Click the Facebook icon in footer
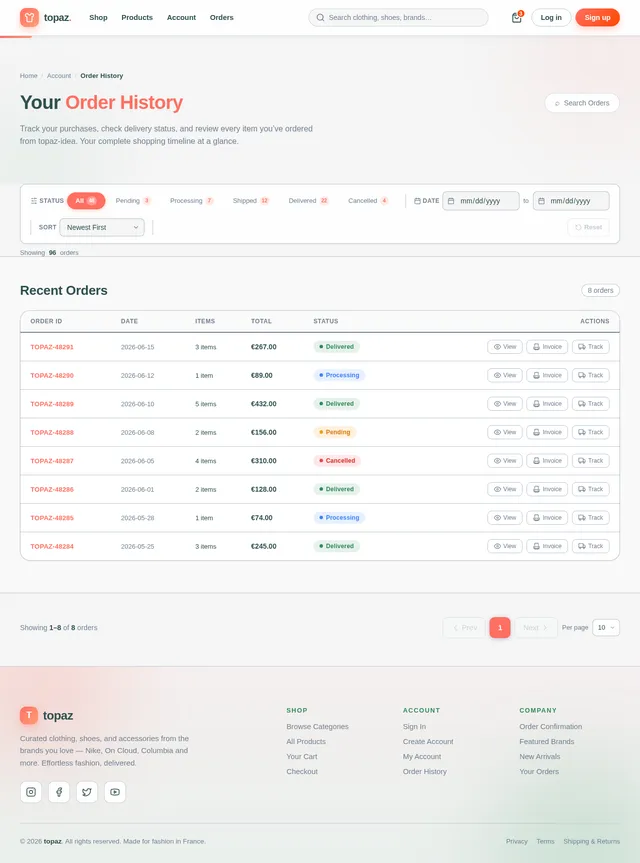640x863 pixels. 59,792
